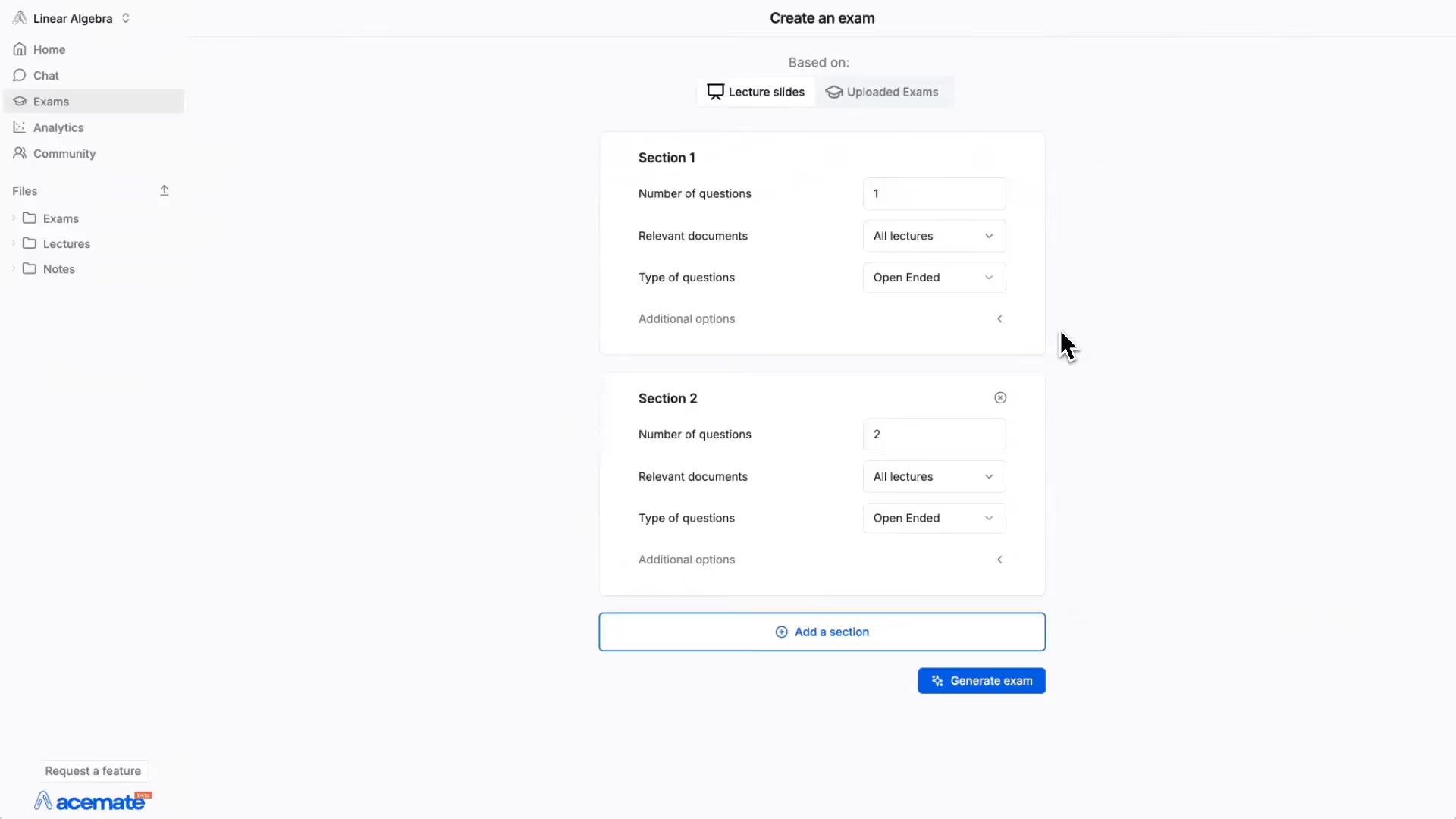Click the Home icon in sidebar
Screen dimensions: 1456x819
pos(20,49)
